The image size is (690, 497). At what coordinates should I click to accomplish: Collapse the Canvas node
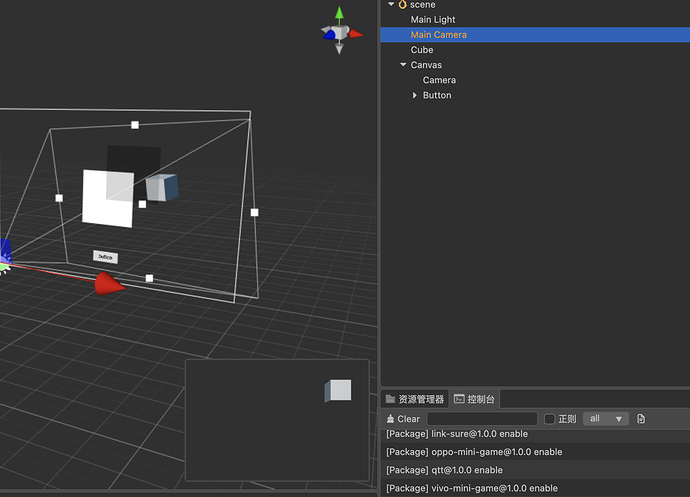403,65
